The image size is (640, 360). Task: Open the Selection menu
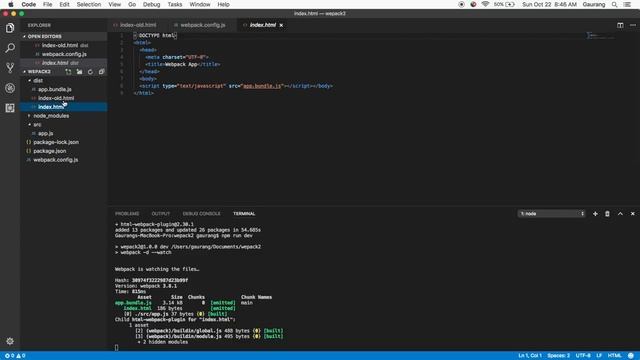[89, 4]
